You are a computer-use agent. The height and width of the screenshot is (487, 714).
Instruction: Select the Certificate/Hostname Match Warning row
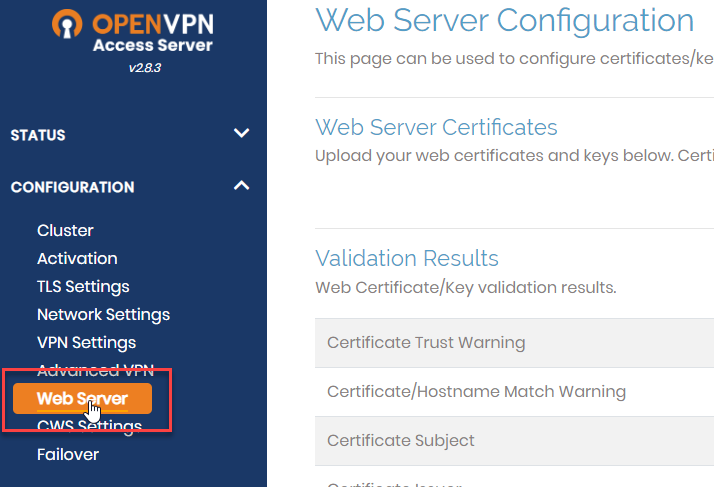tap(514, 392)
